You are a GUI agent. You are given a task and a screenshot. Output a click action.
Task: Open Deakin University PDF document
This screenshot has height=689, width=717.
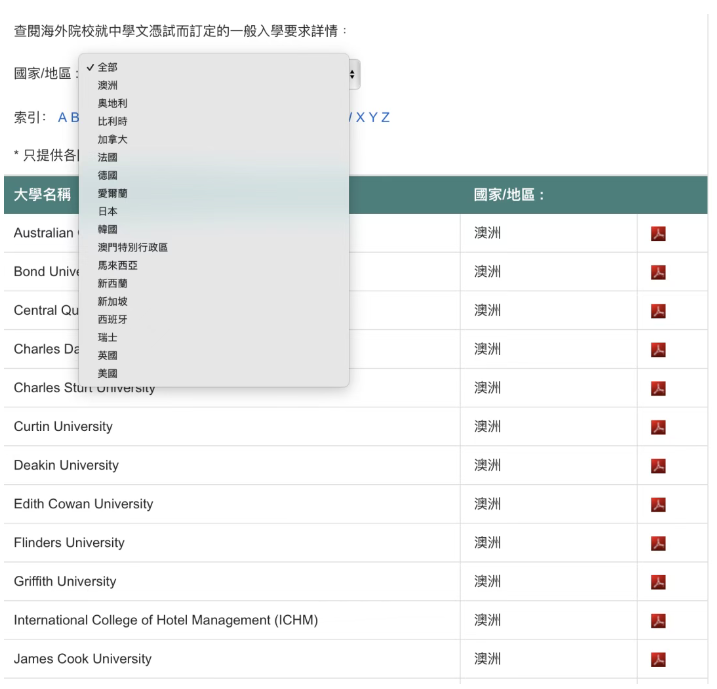[658, 466]
